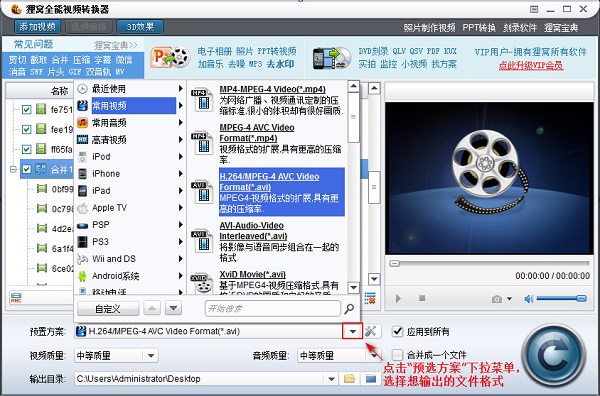The width and height of the screenshot is (600, 396).
Task: Click the 自定义 button
Action: tap(108, 308)
